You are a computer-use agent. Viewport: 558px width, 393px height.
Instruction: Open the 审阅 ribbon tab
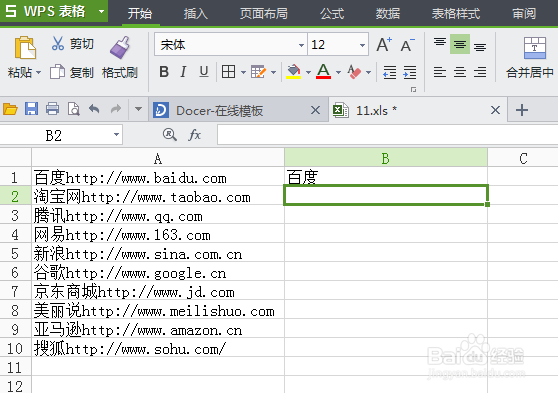524,14
